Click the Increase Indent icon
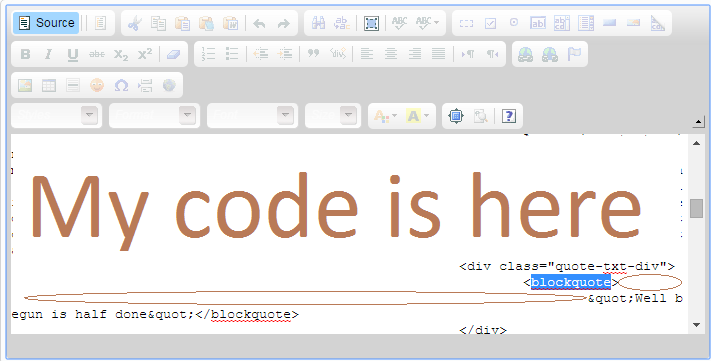 [285, 54]
